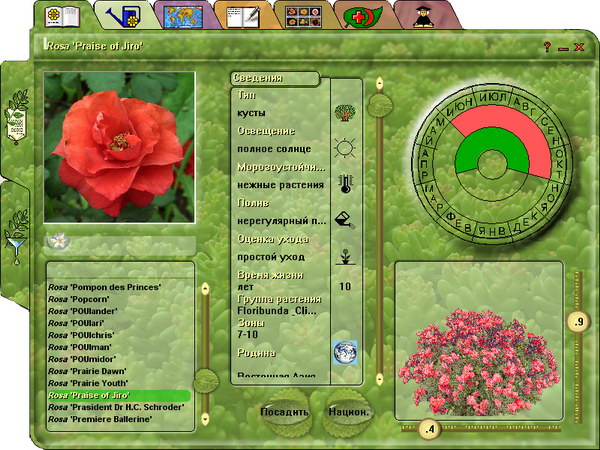The image size is (600, 450).
Task: Click the horizontal .4 slider knob
Action: coord(430,429)
